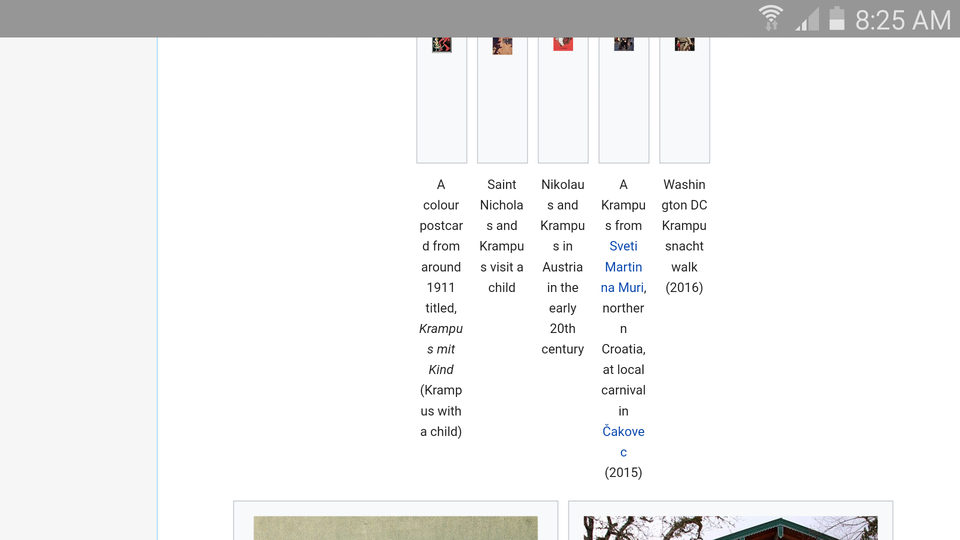Open the Čakovec link
Screen dimensions: 960x540
[623, 441]
